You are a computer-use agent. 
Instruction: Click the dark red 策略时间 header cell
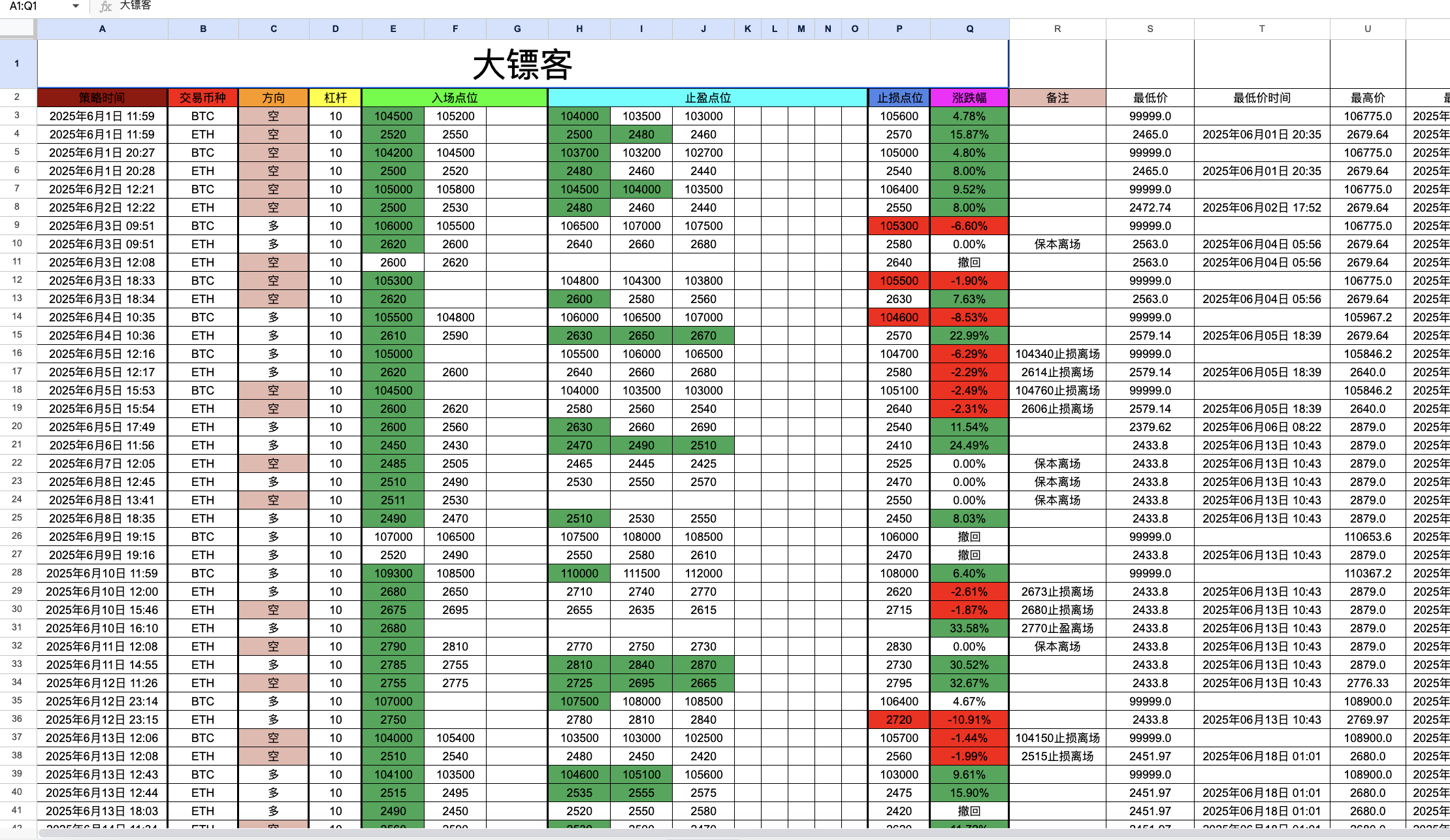103,98
